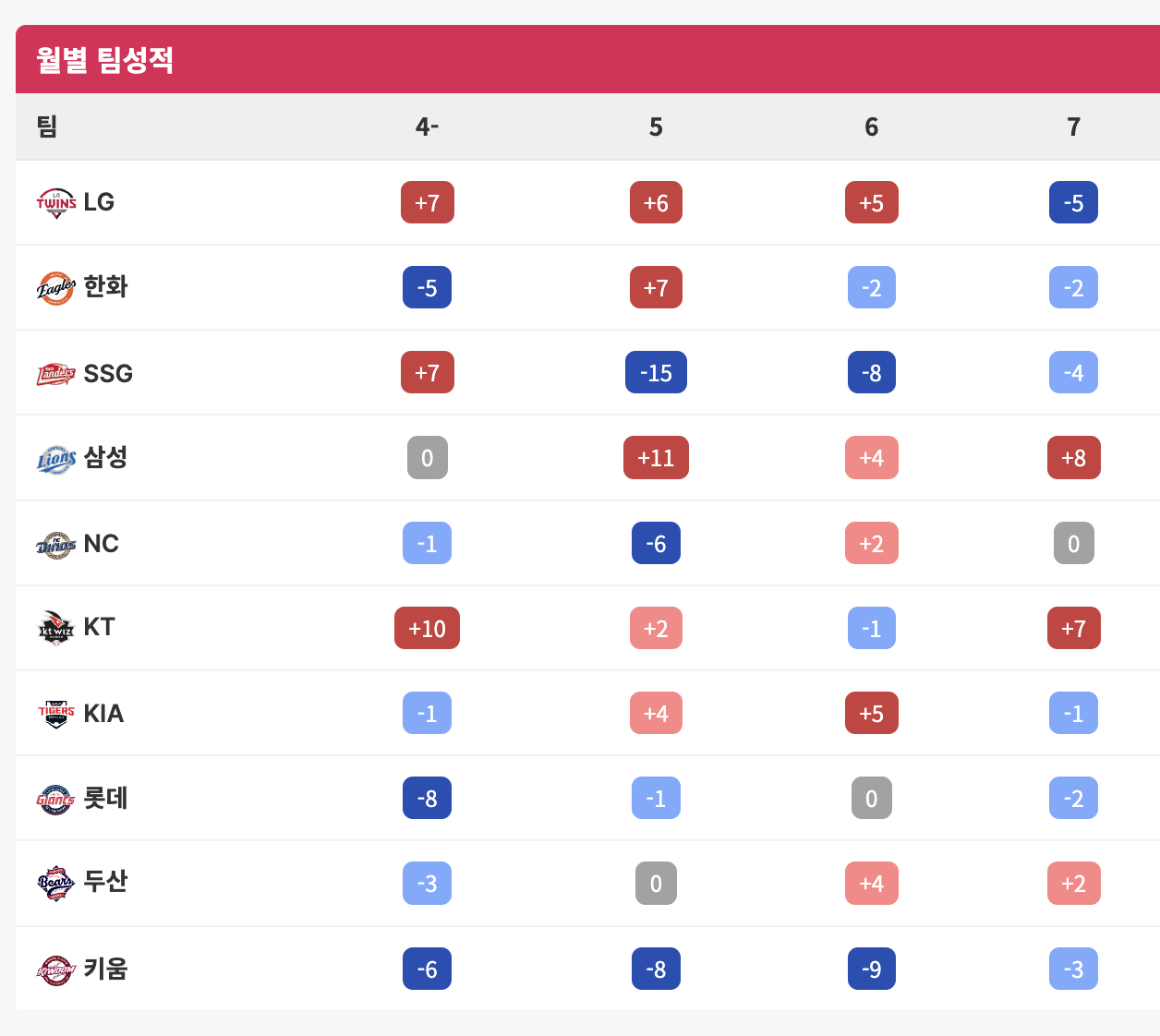Click the KT Wiz team logo

point(56,628)
